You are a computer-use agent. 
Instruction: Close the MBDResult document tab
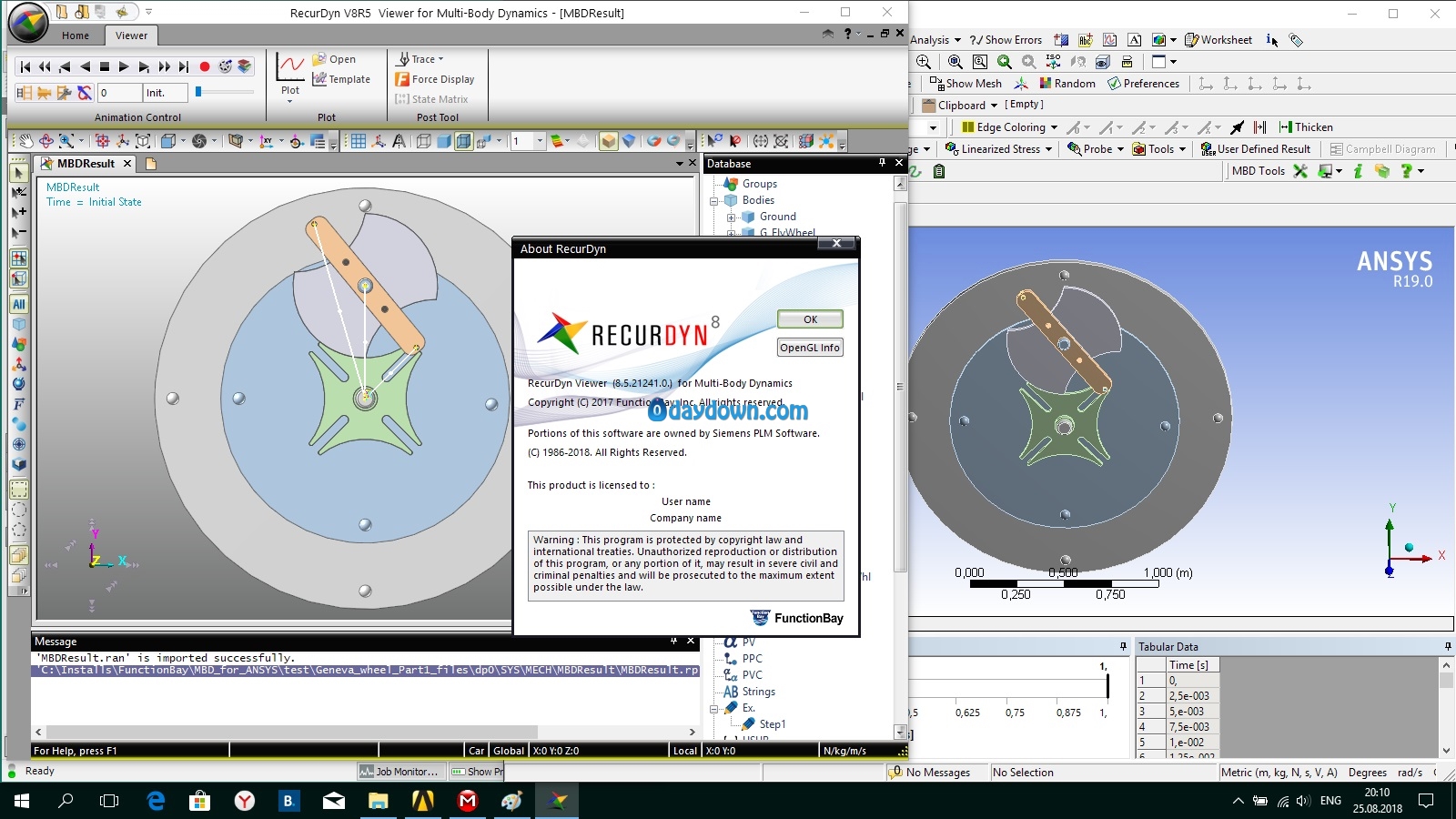(127, 164)
